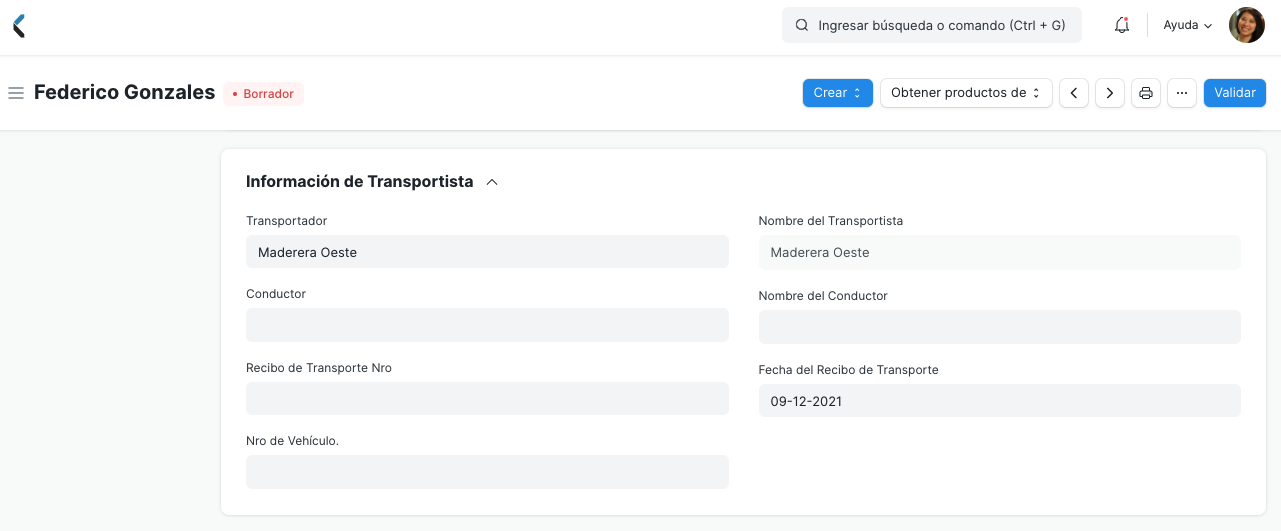Click the Borrador status badge
Image resolution: width=1281 pixels, height=531 pixels.
(263, 94)
